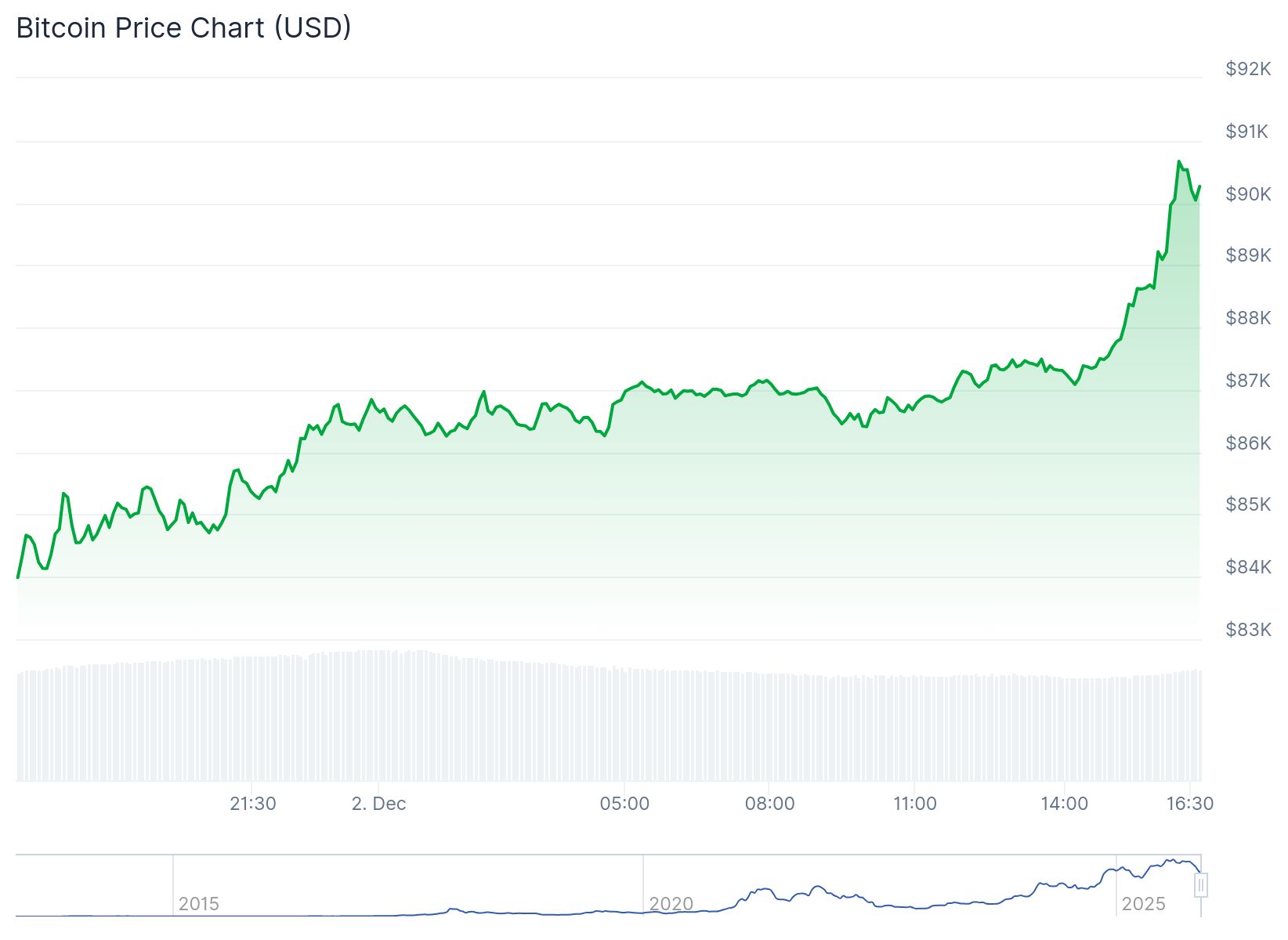Viewport: 1288px width, 940px height.
Task: Click the 16:30 time axis label
Action: click(1189, 804)
